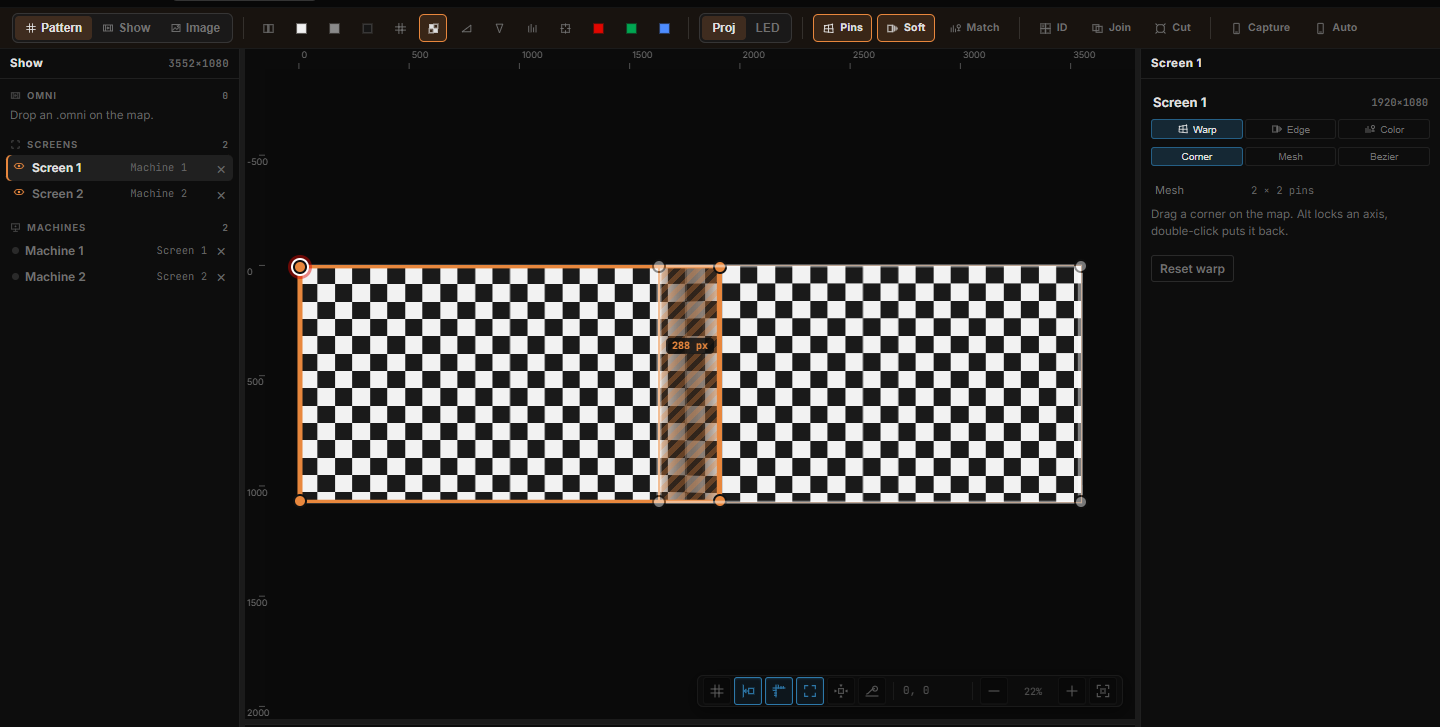The width and height of the screenshot is (1440, 727).
Task: Choose the color bars pattern icon
Action: 532,28
